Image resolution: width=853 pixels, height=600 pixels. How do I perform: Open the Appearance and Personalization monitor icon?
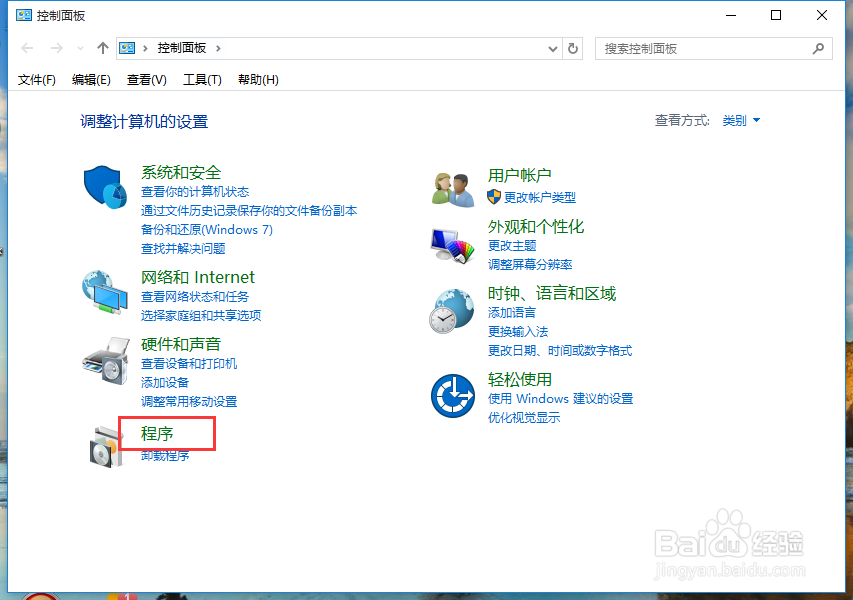(x=453, y=246)
